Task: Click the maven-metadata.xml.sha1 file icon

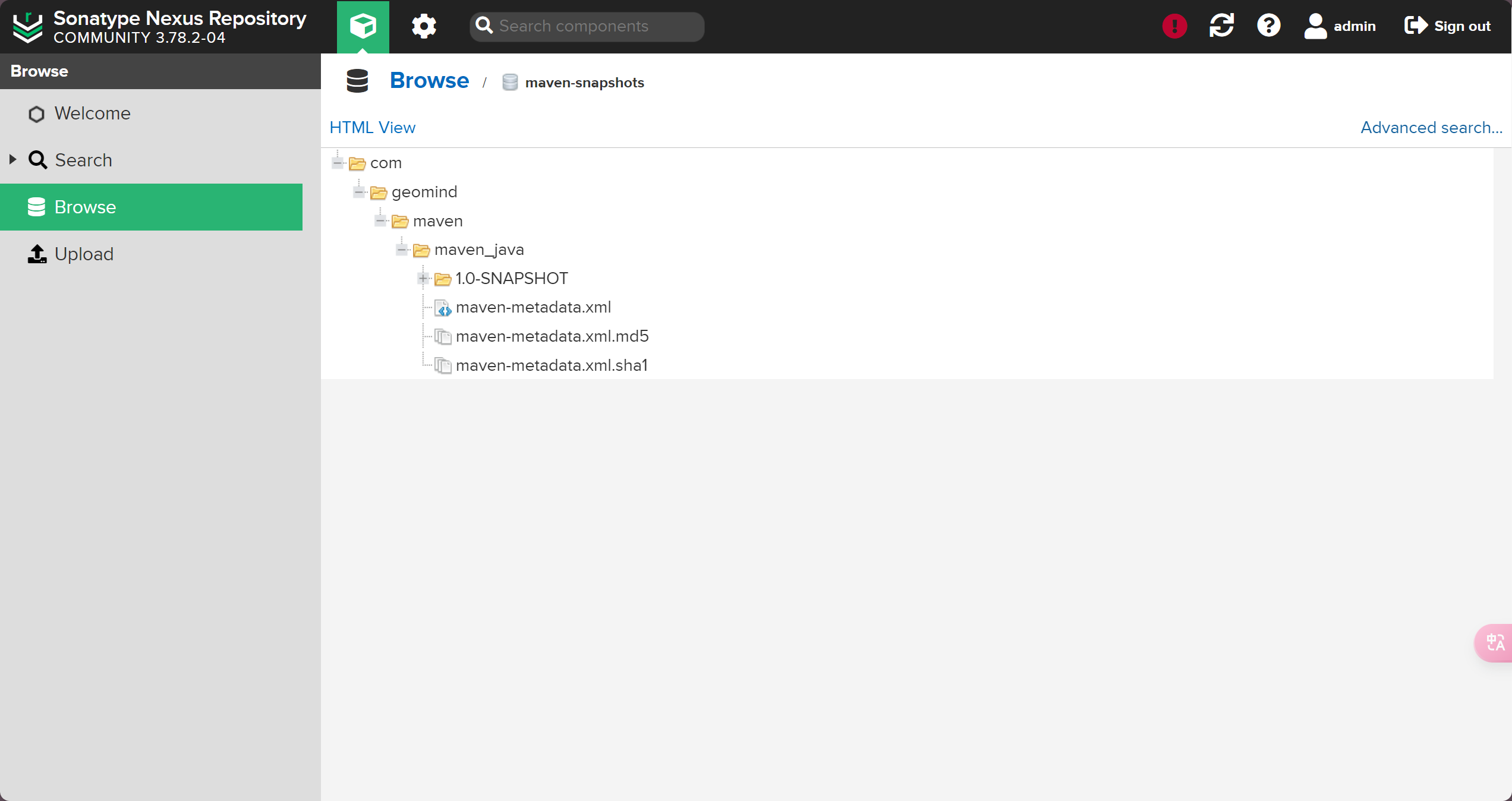Action: pos(443,365)
